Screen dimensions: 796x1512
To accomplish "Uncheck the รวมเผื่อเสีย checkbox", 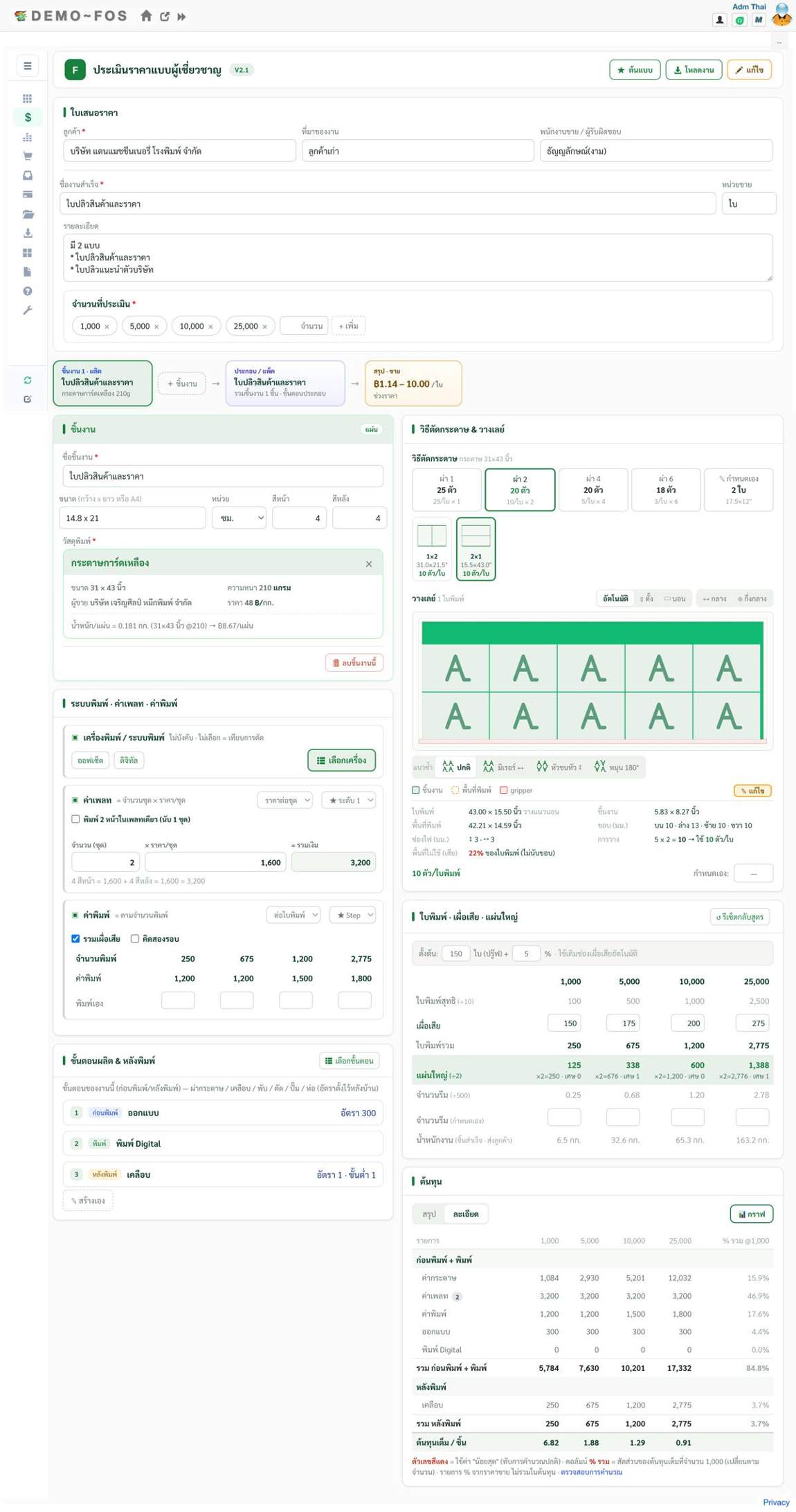I will [x=75, y=939].
